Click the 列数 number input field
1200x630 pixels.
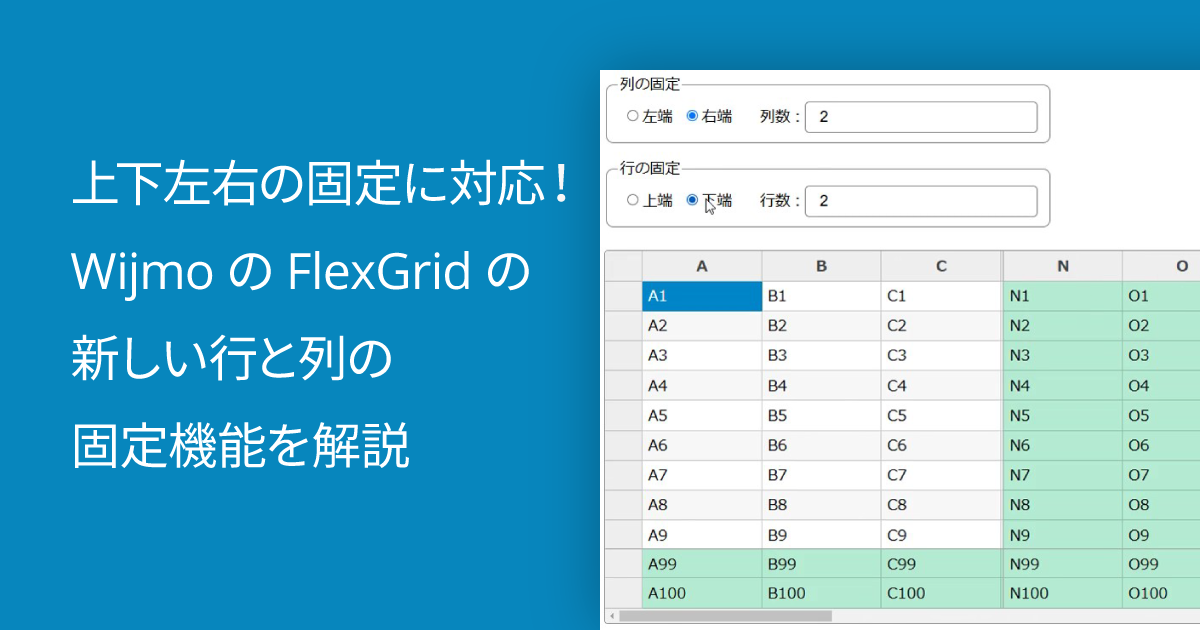pyautogui.click(x=920, y=116)
